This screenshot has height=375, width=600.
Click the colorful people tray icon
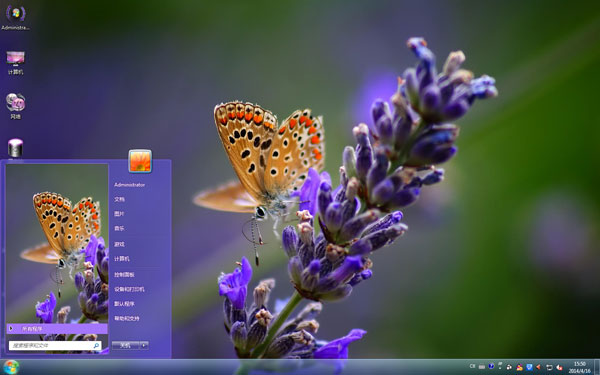520,367
